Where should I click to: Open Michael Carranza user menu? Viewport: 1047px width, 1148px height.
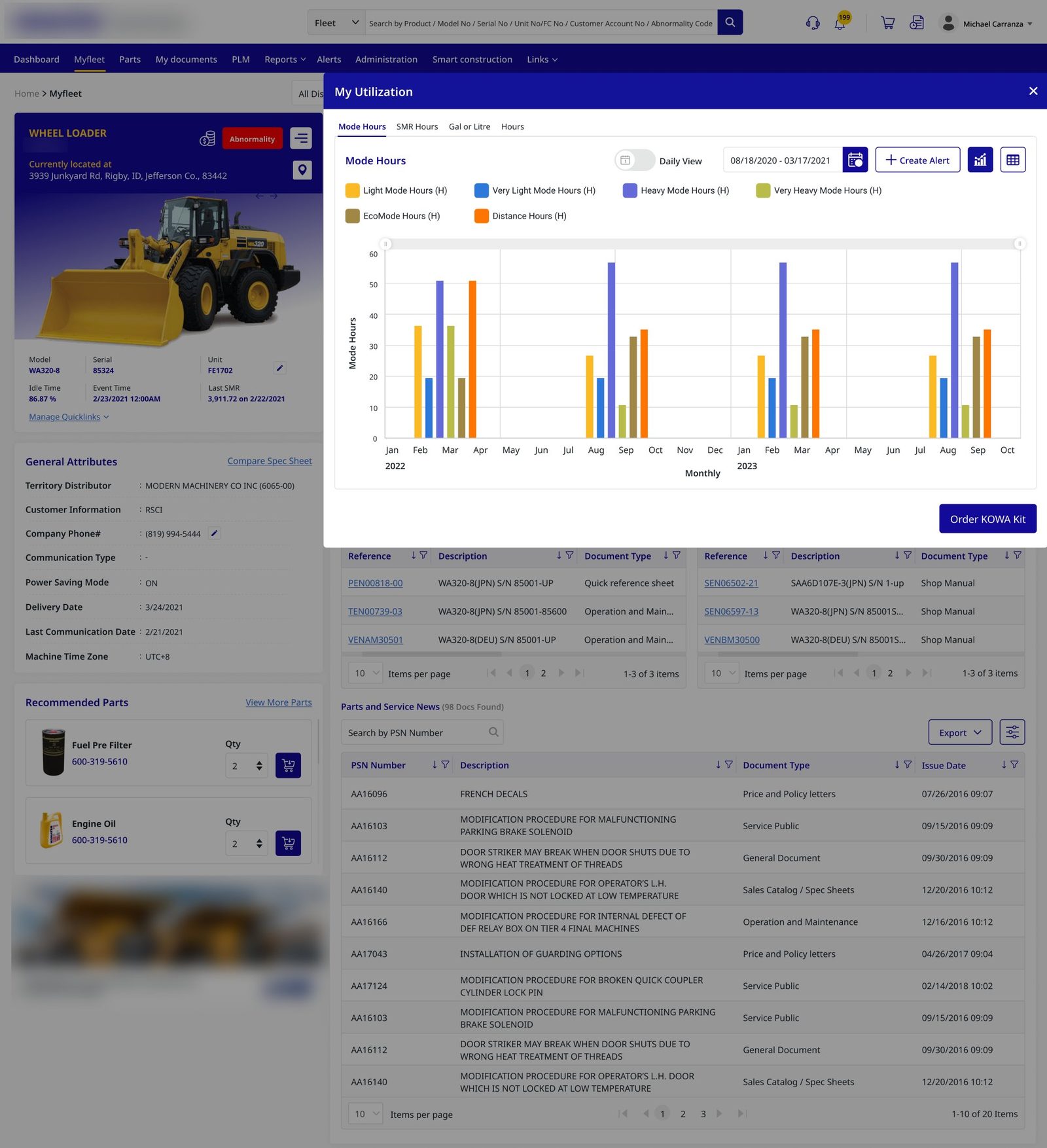coord(985,24)
